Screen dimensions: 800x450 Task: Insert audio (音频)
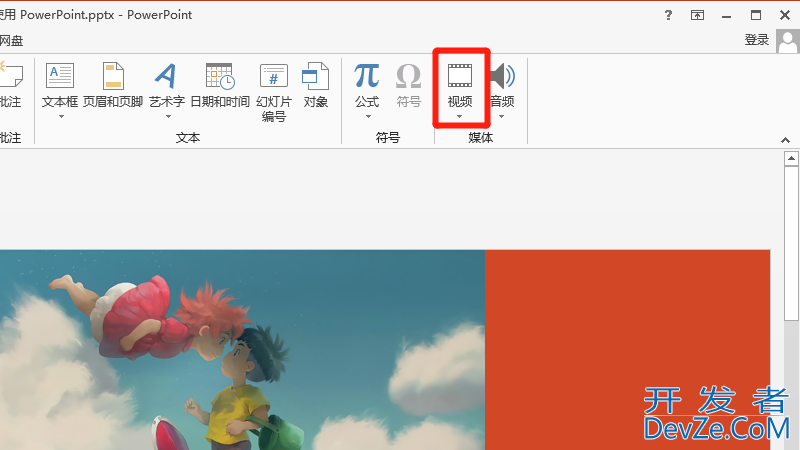(x=502, y=85)
